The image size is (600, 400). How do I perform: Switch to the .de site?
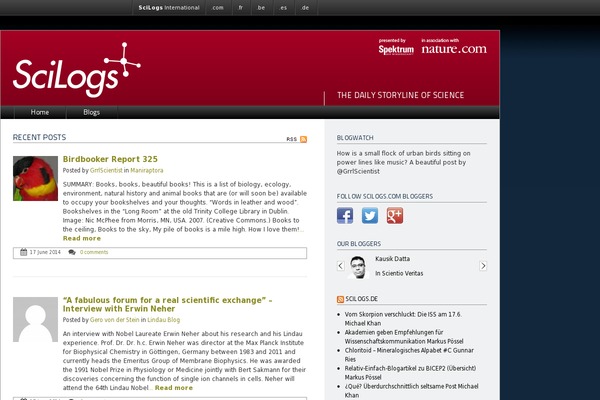pos(305,8)
